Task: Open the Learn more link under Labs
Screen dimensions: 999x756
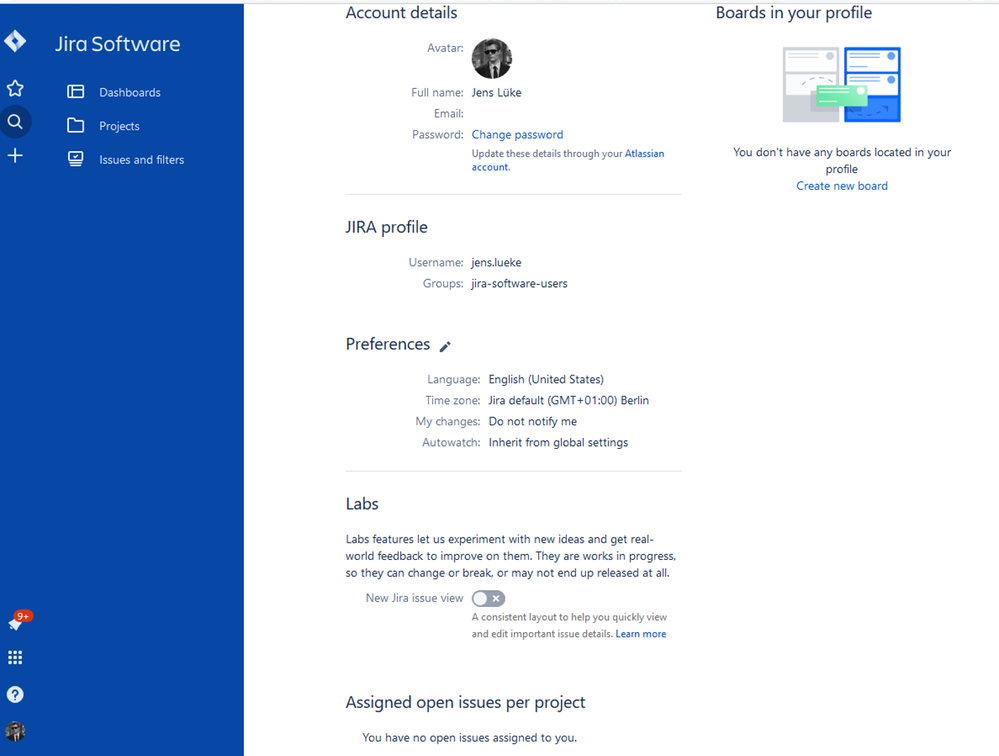Action: [641, 634]
